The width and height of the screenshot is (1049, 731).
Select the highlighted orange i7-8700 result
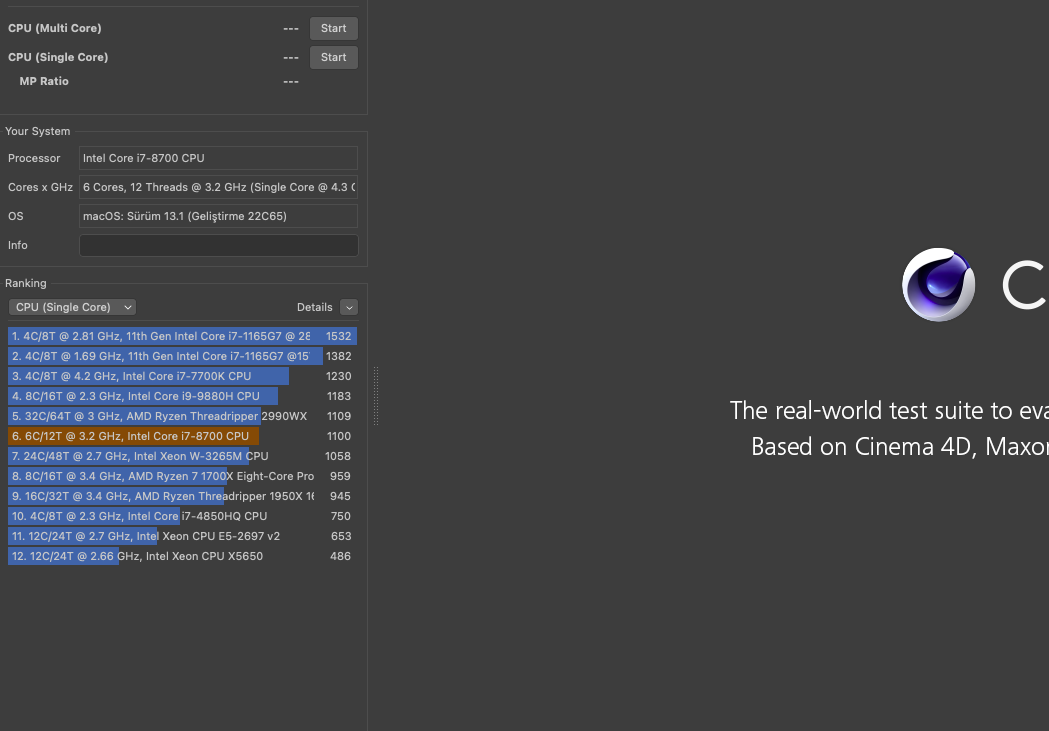[x=182, y=437]
